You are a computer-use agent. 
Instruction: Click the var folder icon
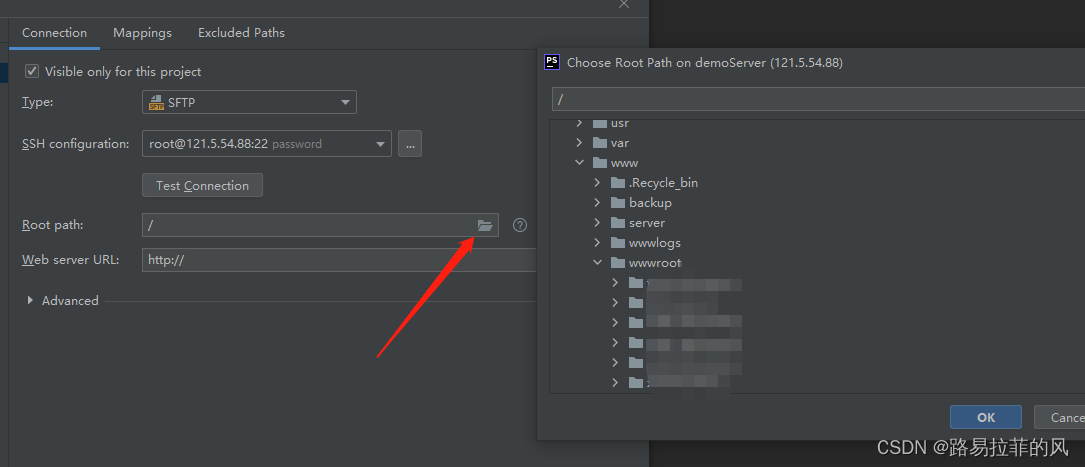(x=600, y=143)
